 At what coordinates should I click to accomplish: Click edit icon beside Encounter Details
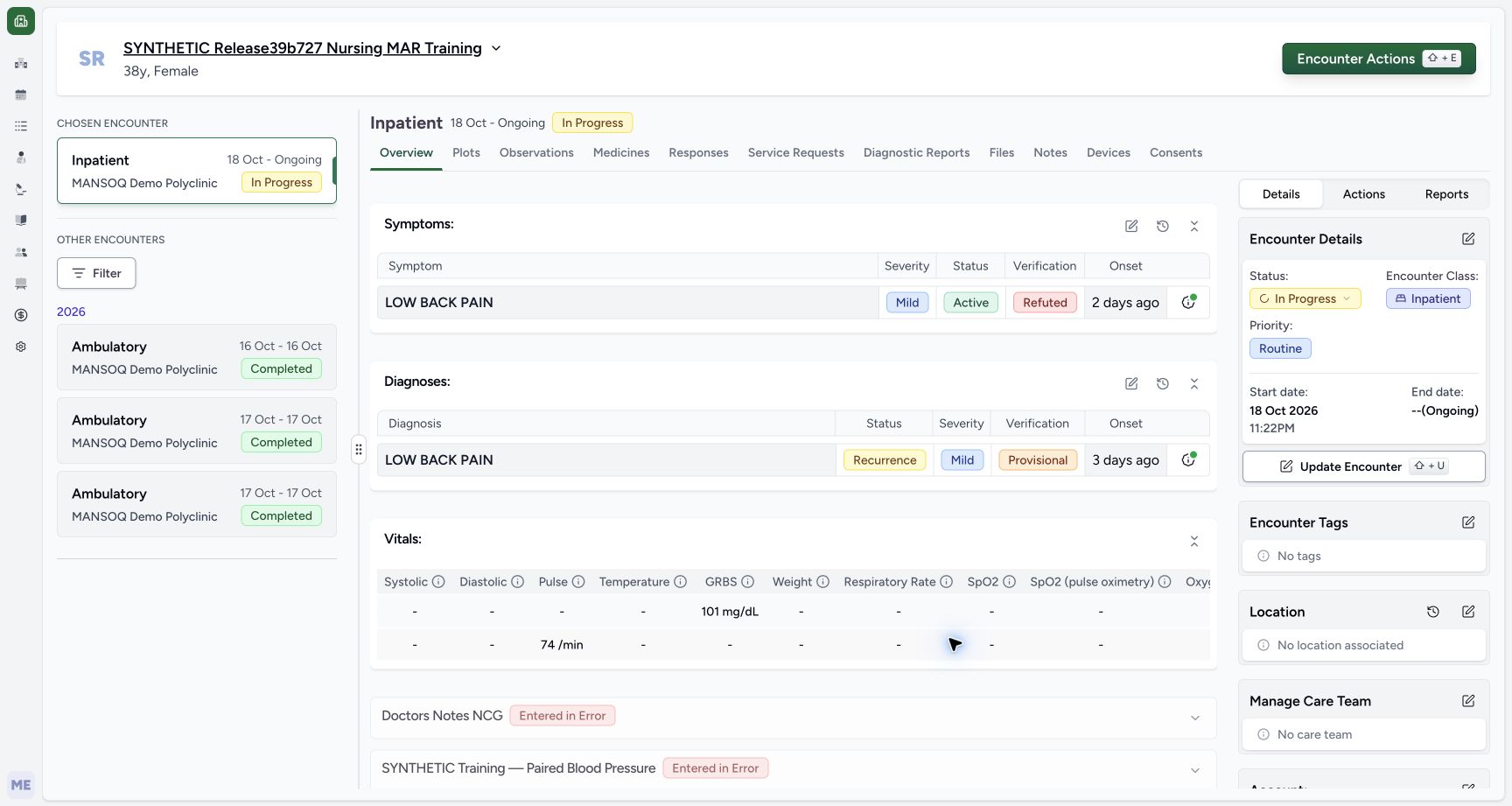click(1468, 239)
